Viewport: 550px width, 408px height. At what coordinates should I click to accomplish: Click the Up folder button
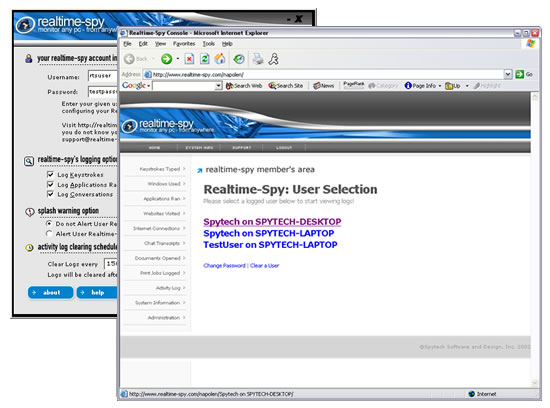pos(452,86)
